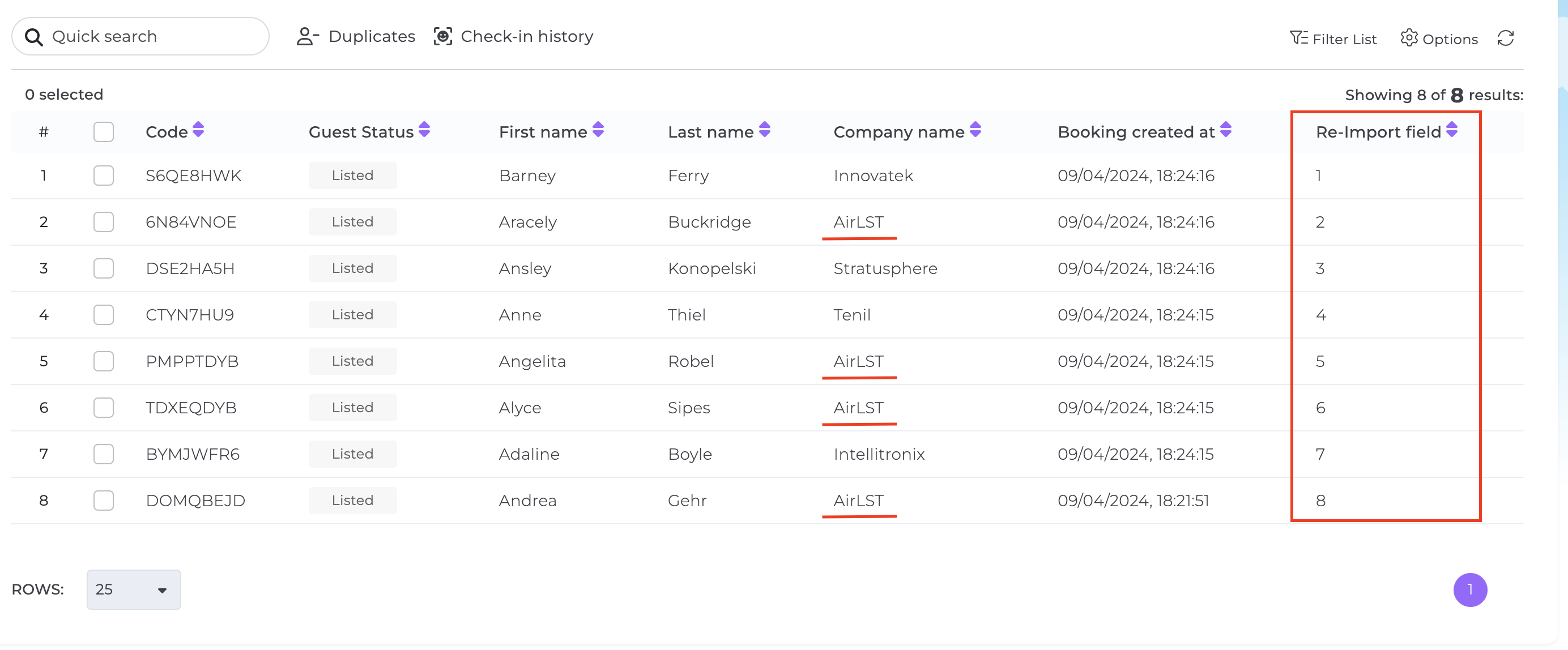
Task: Open Check-in history view
Action: tap(513, 36)
